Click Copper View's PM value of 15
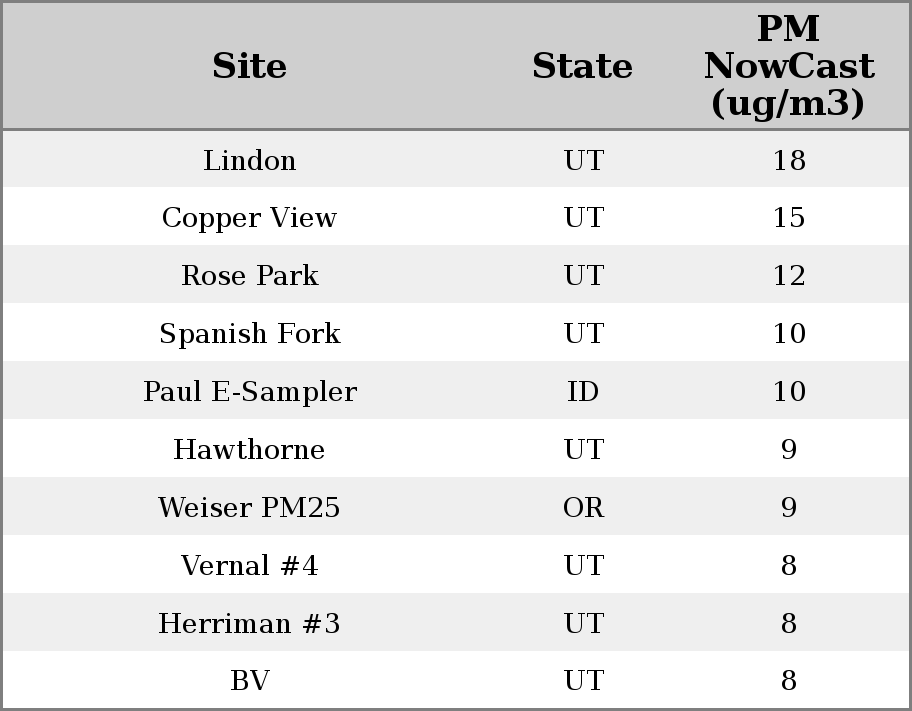The width and height of the screenshot is (912, 711). 788,218
